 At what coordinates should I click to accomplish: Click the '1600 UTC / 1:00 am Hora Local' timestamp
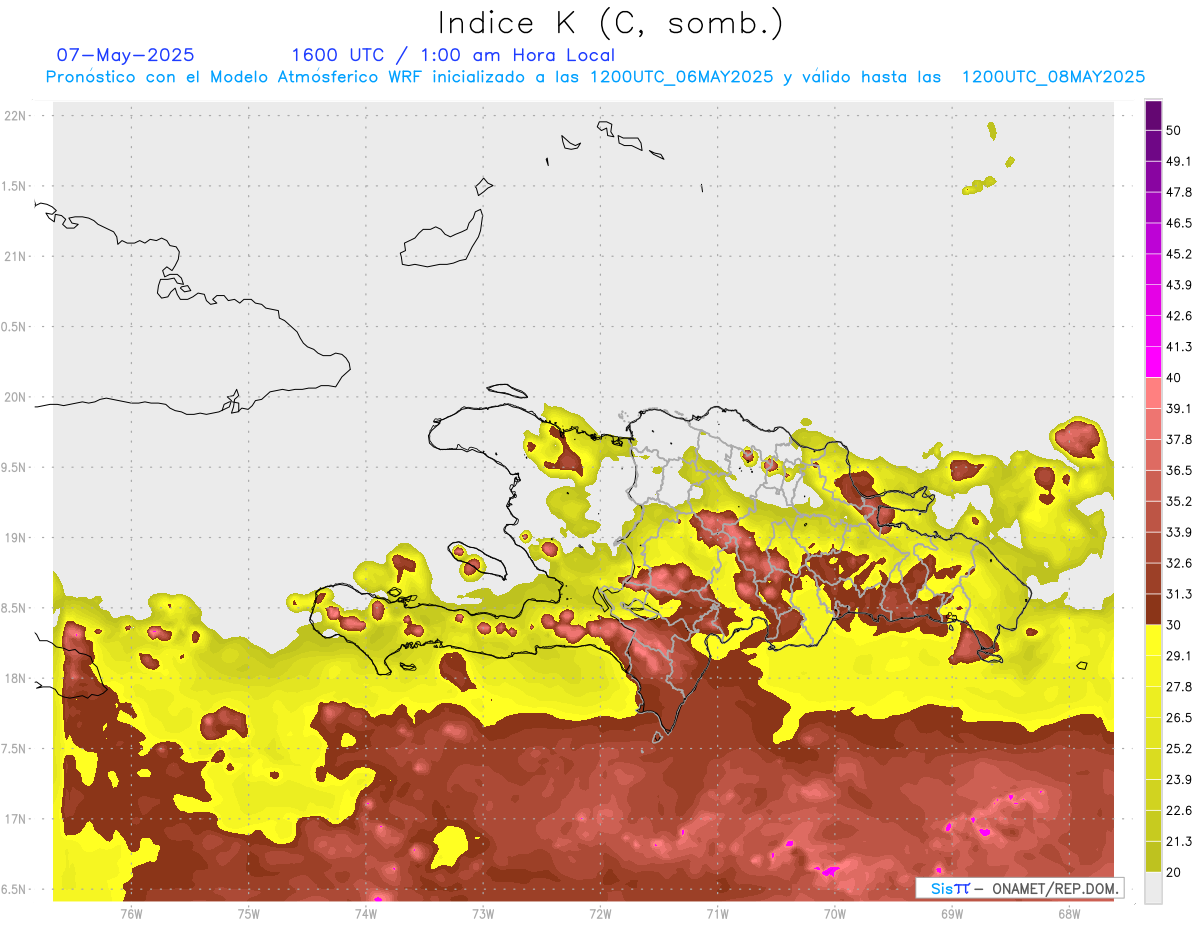(453, 55)
